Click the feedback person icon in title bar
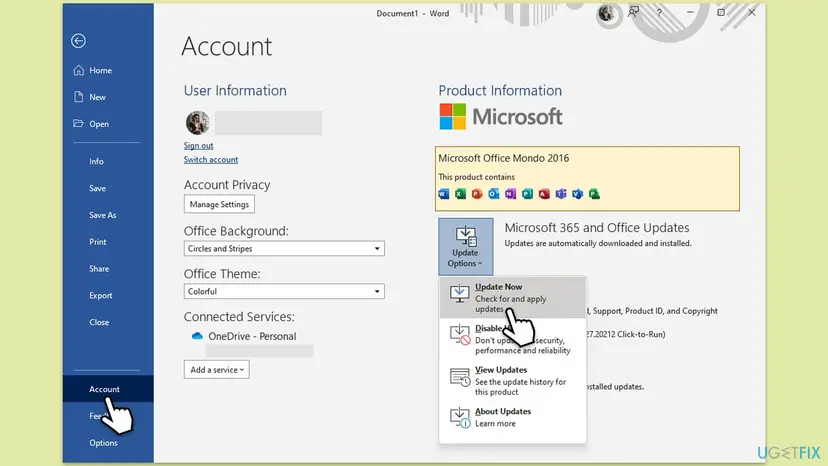 [x=634, y=12]
